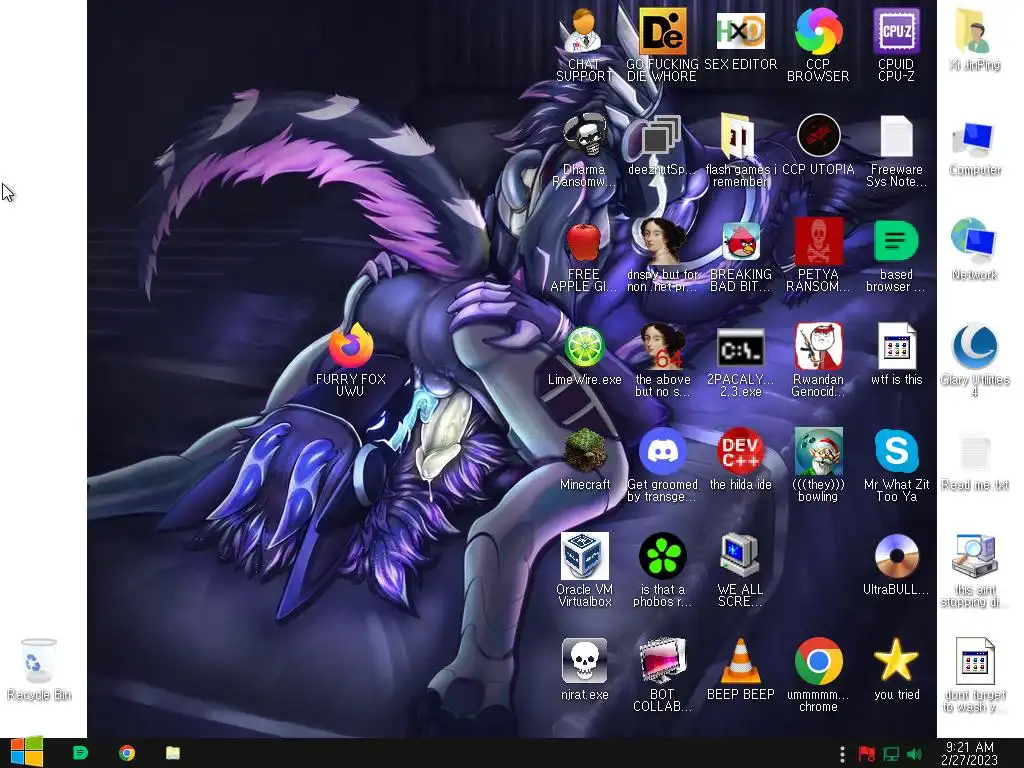This screenshot has height=768, width=1024.
Task: Open the CCP BROWSER shortcut
Action: (818, 44)
